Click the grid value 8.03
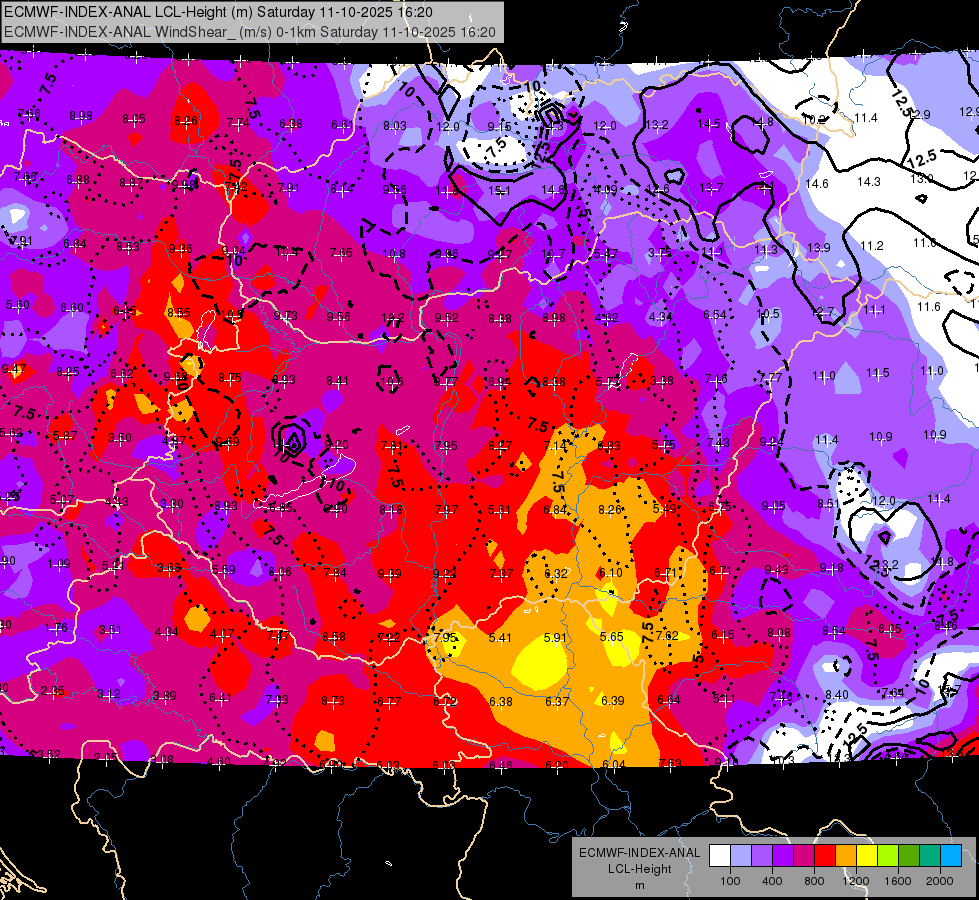The width and height of the screenshot is (979, 900). click(x=395, y=126)
